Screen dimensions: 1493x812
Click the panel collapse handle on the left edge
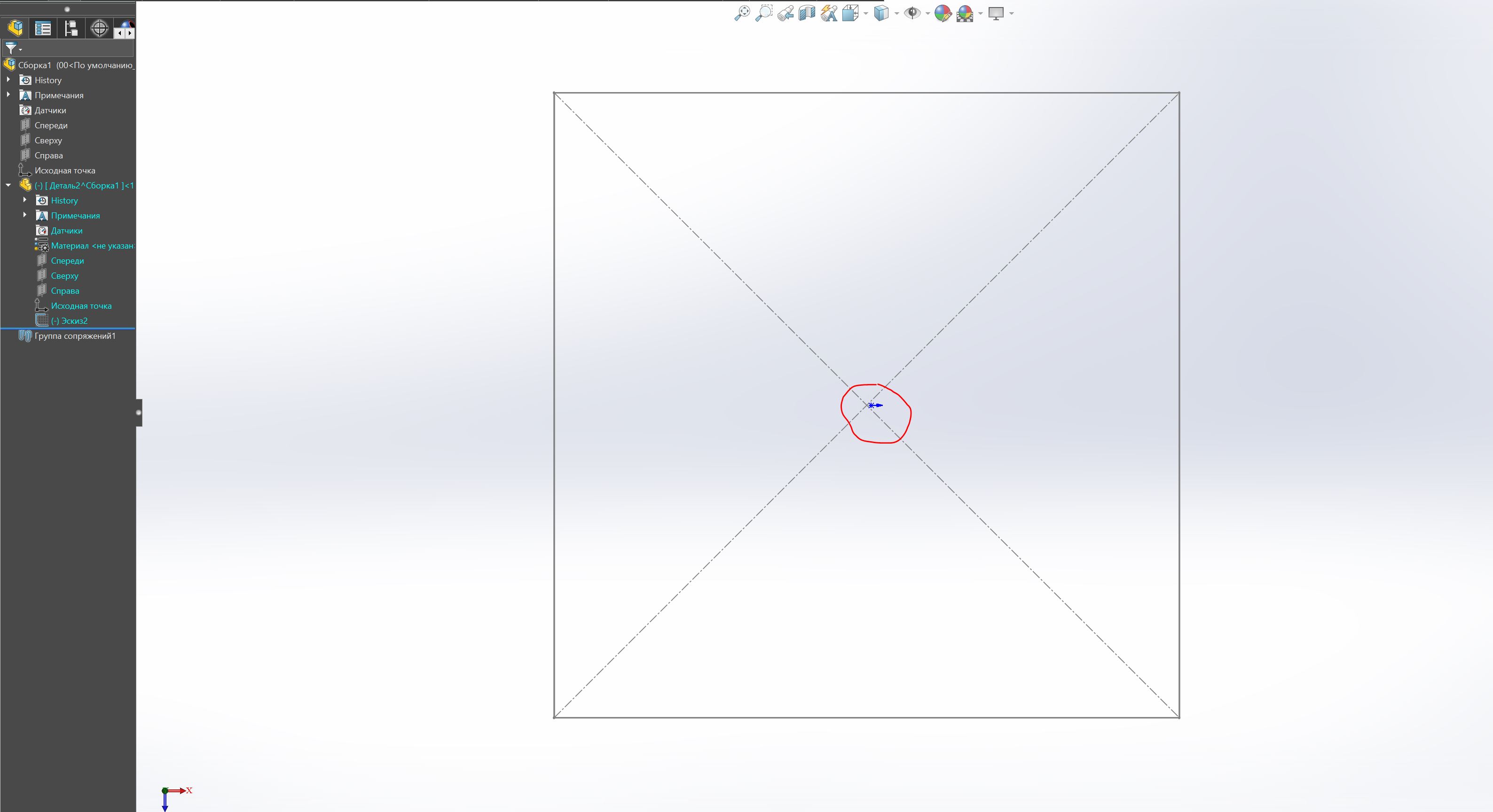tap(139, 413)
